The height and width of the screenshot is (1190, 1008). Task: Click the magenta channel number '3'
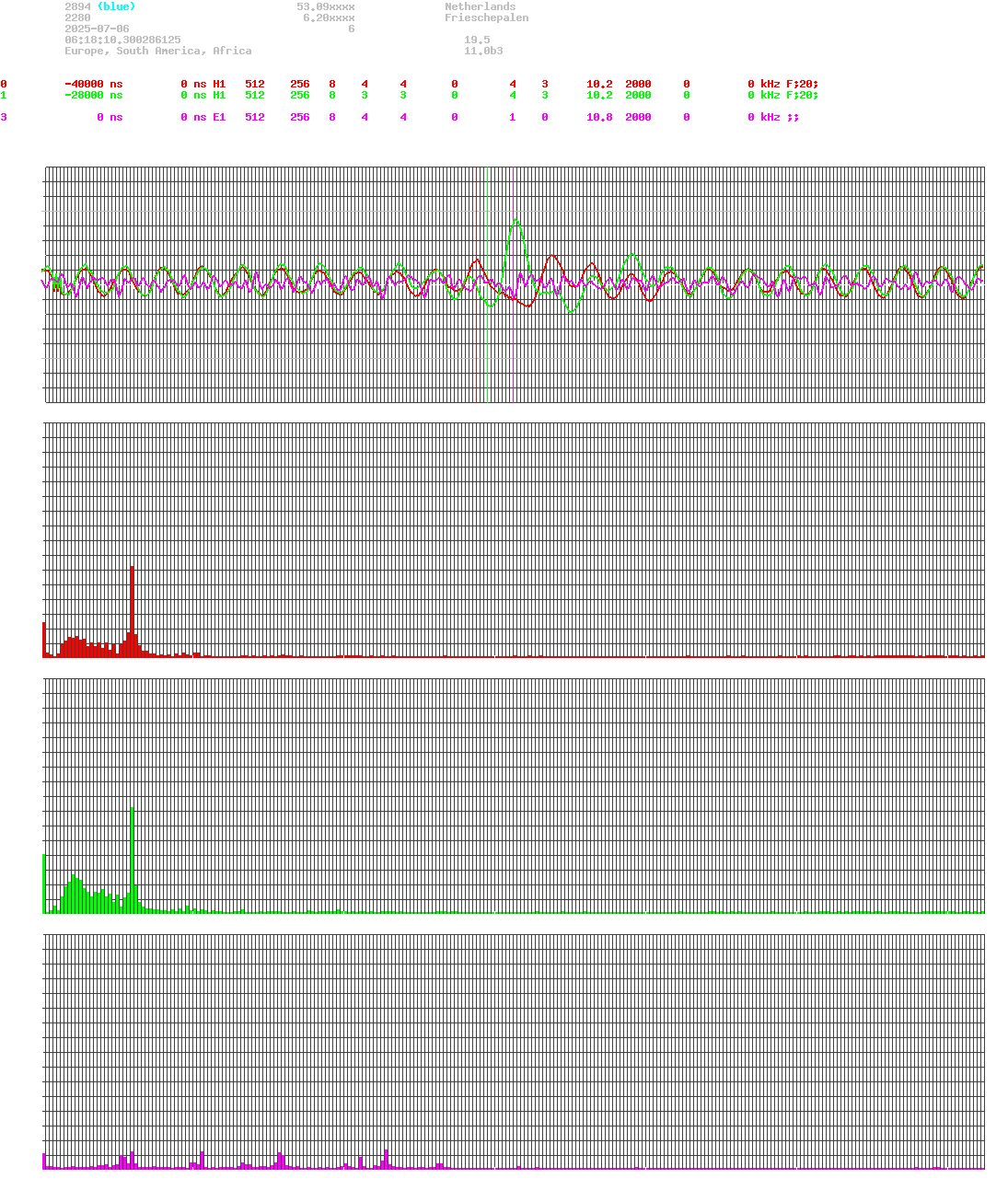(4, 117)
